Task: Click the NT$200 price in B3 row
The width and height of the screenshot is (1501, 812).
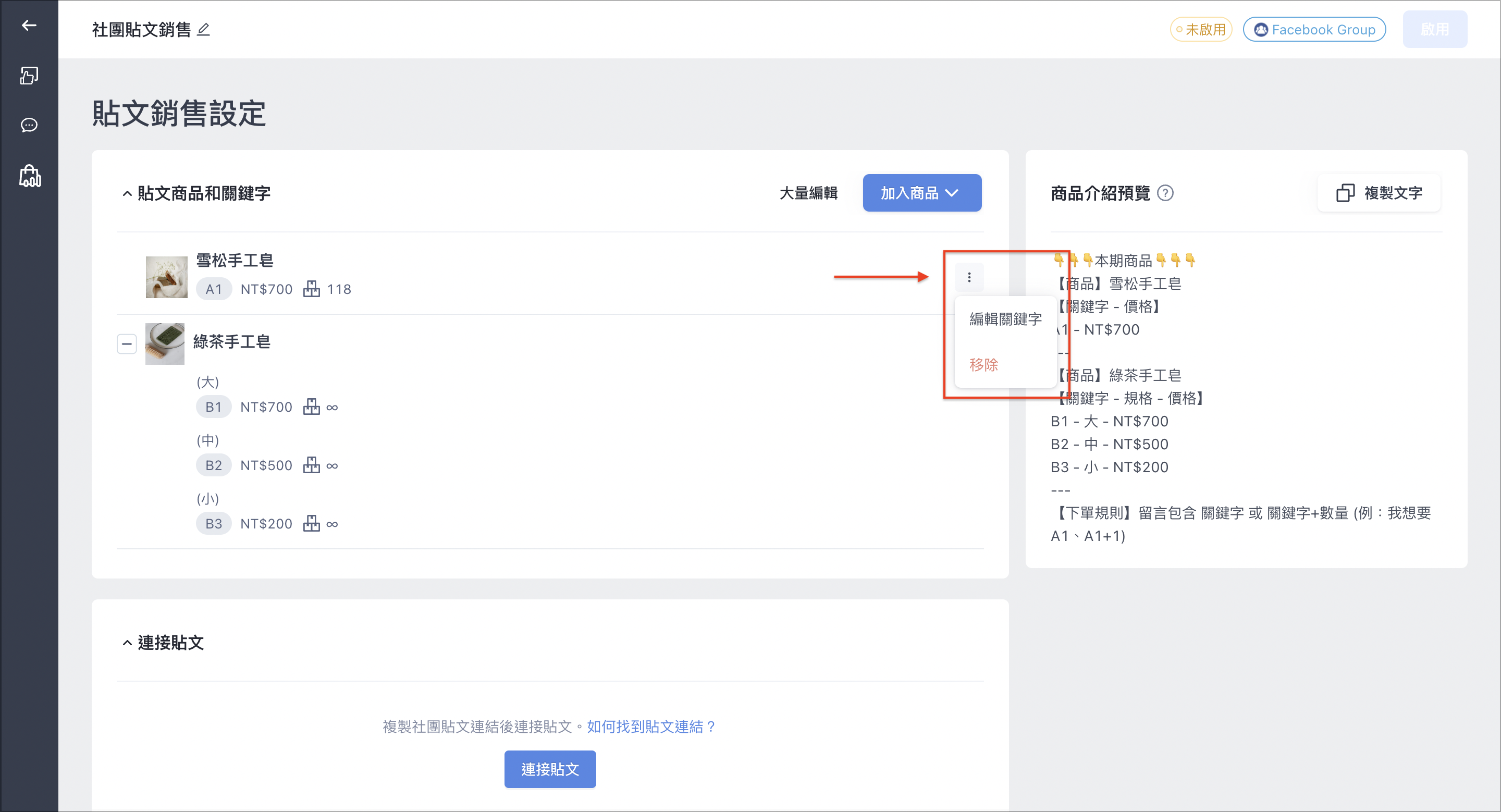Action: [x=266, y=523]
